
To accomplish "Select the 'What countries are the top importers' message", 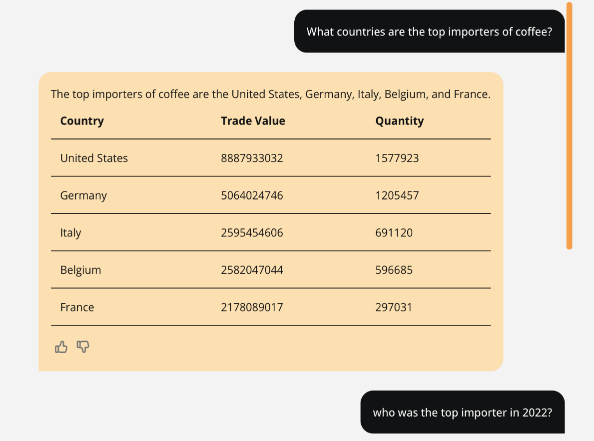I will [x=429, y=31].
